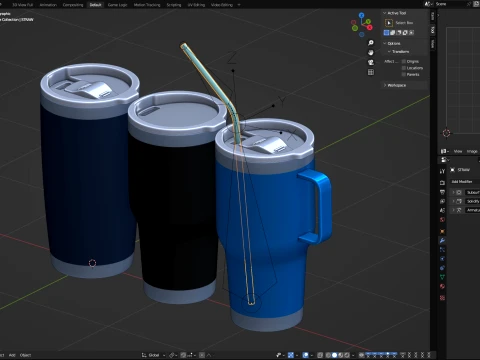Open the Scripting workspace tab
The height and width of the screenshot is (360, 480).
pos(174,5)
